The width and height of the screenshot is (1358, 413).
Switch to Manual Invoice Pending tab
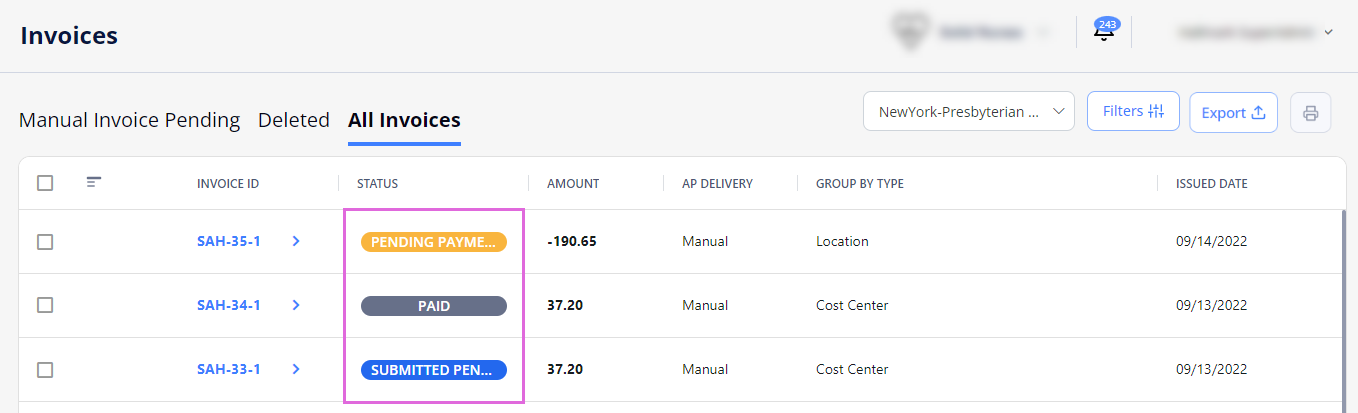click(x=129, y=120)
